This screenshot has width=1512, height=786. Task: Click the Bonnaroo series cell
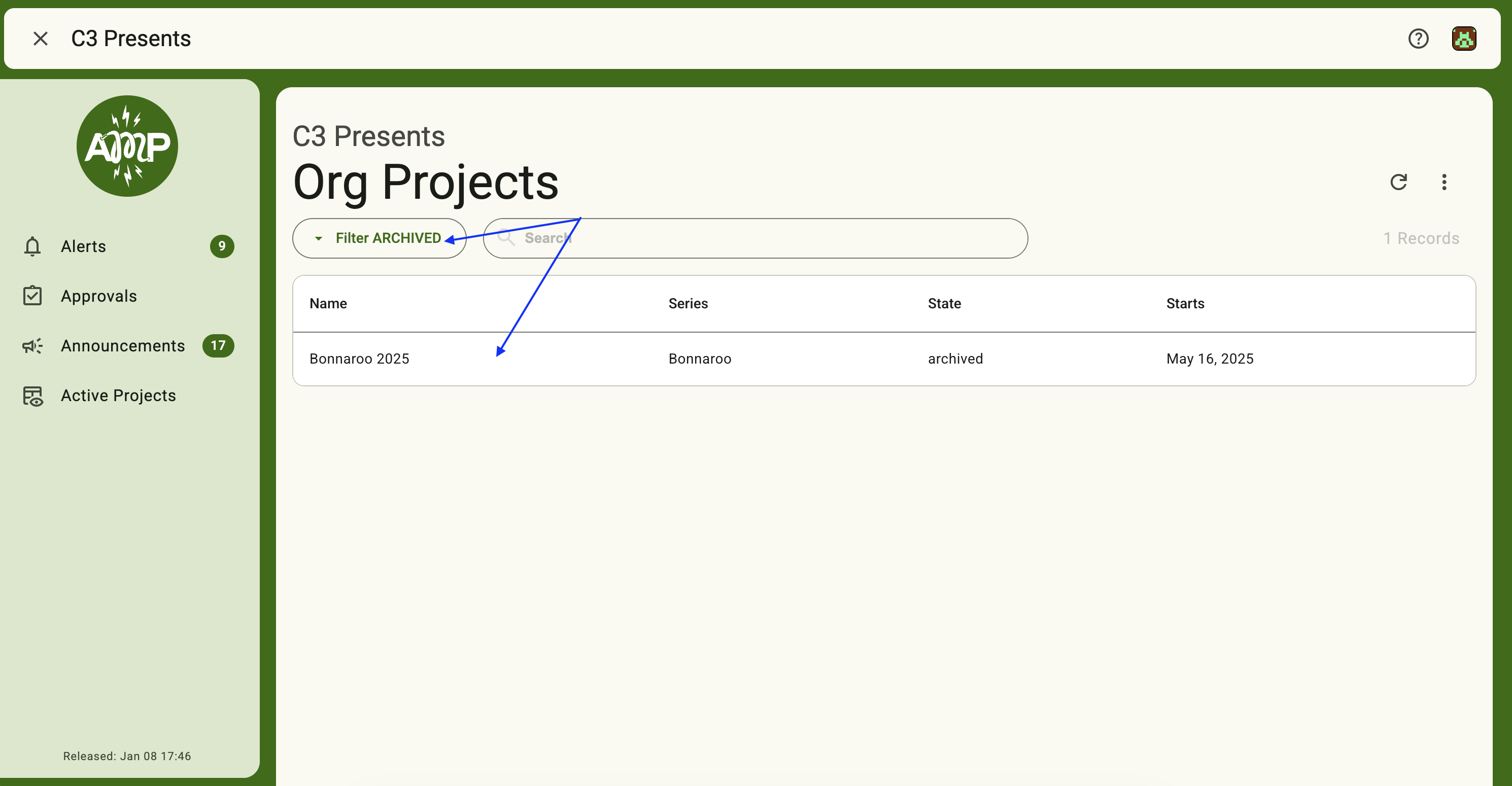[700, 359]
